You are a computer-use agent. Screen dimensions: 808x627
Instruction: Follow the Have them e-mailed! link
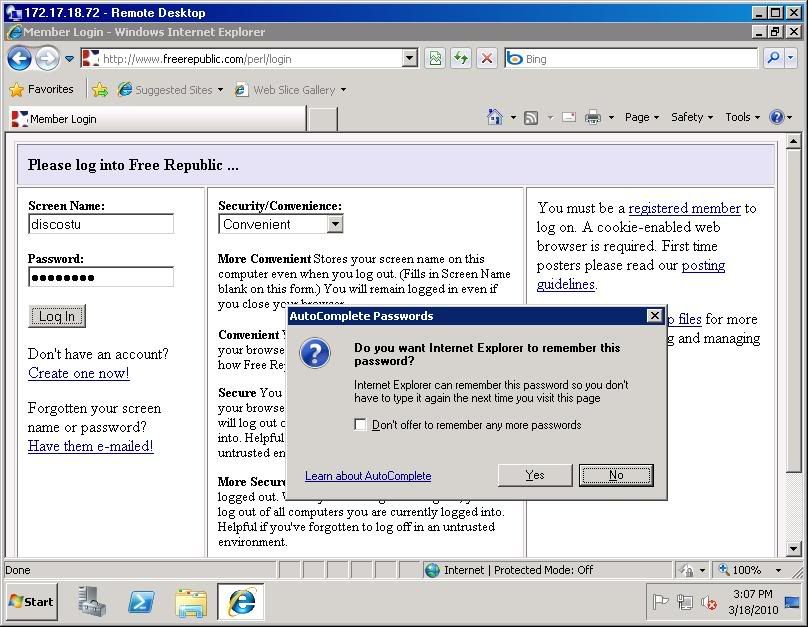[91, 446]
